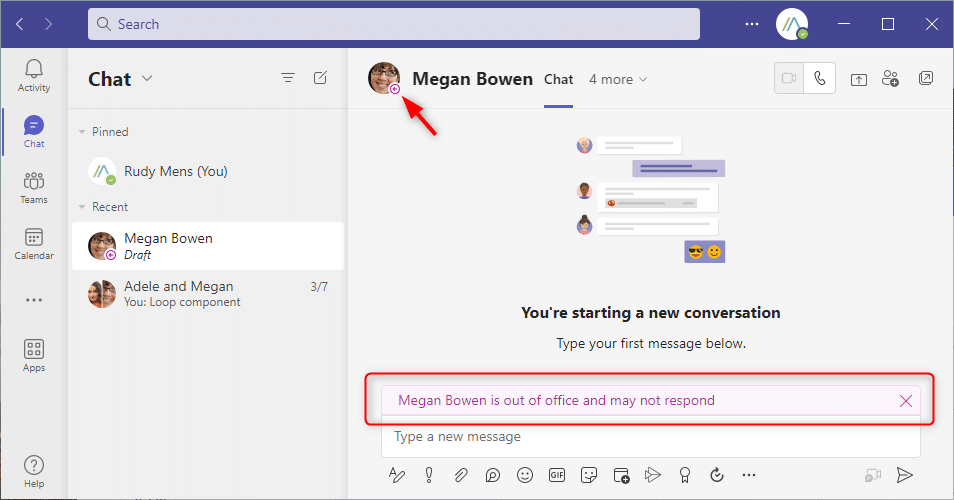Collapse the Pinned chats section
The width and height of the screenshot is (954, 500).
click(83, 132)
